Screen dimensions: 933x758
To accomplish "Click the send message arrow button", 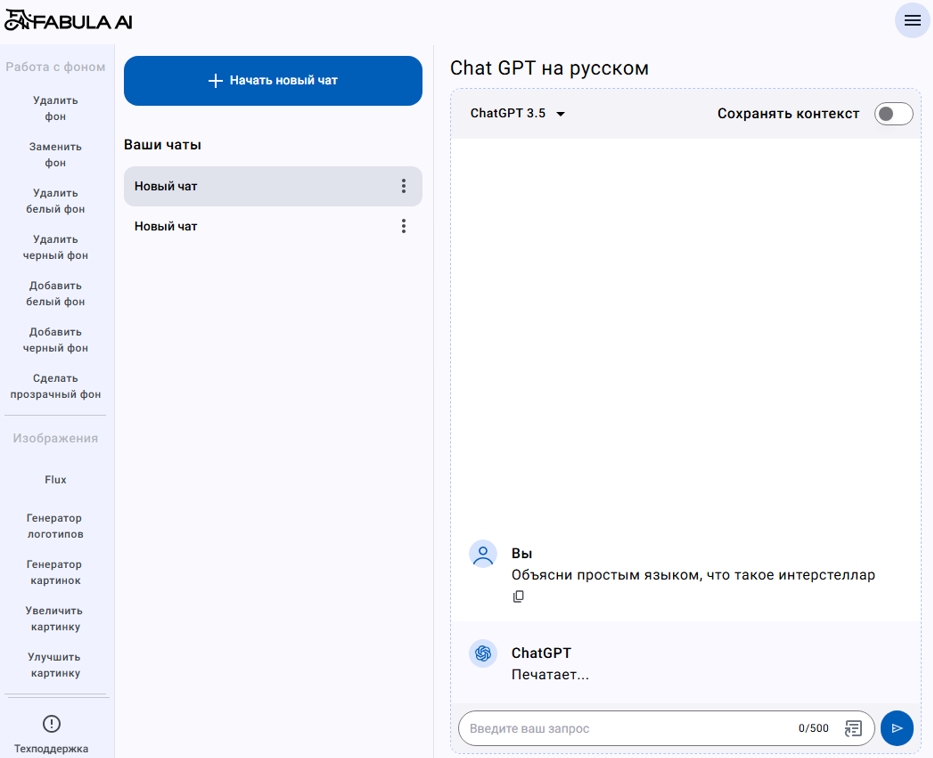I will tap(897, 728).
